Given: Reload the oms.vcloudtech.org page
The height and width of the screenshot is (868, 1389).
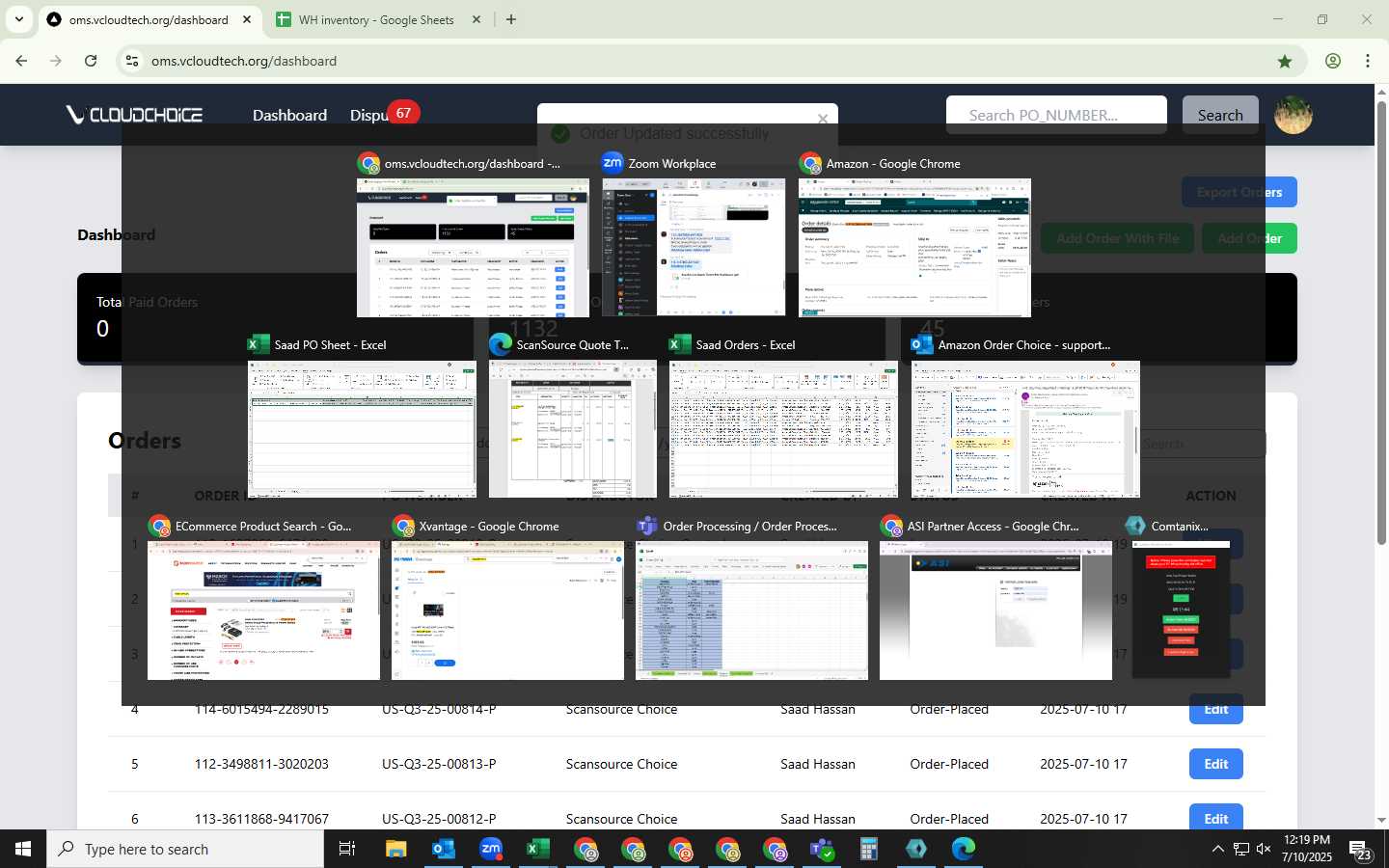Looking at the screenshot, I should tap(91, 61).
